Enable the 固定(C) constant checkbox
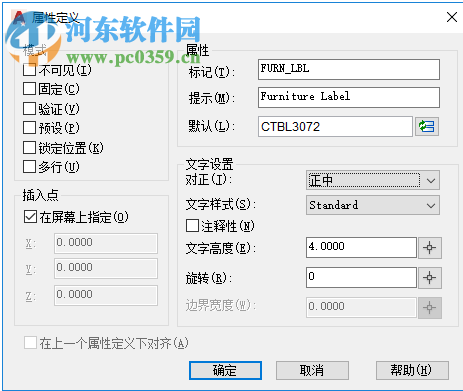 coord(29,89)
